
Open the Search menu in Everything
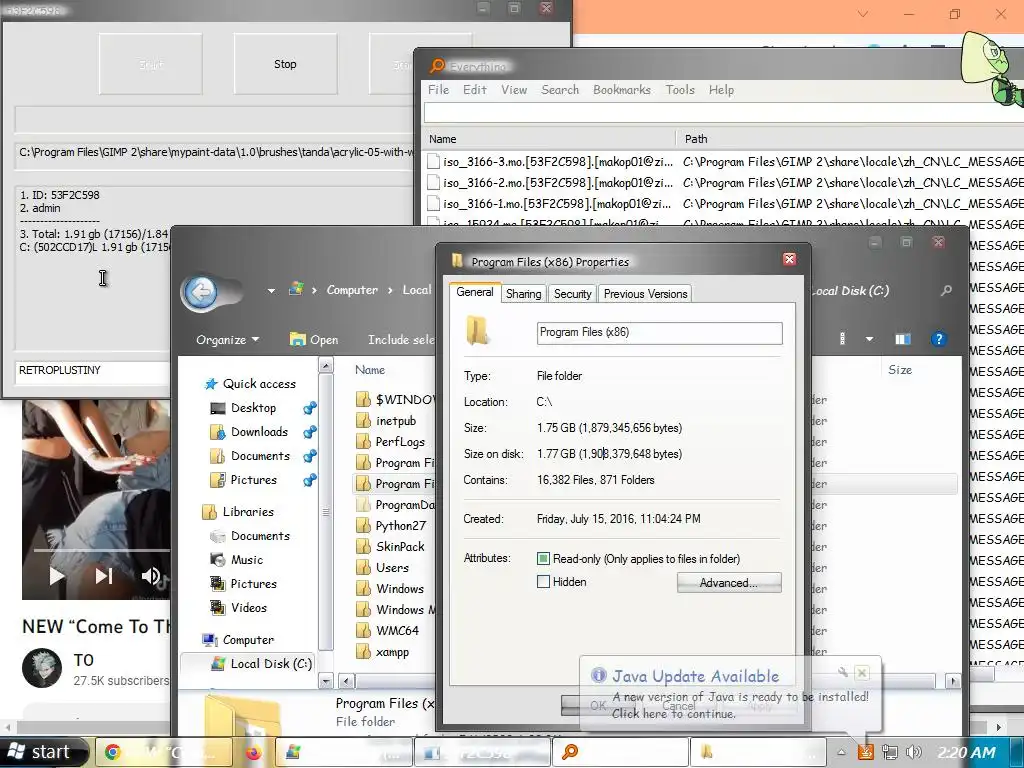pos(560,90)
